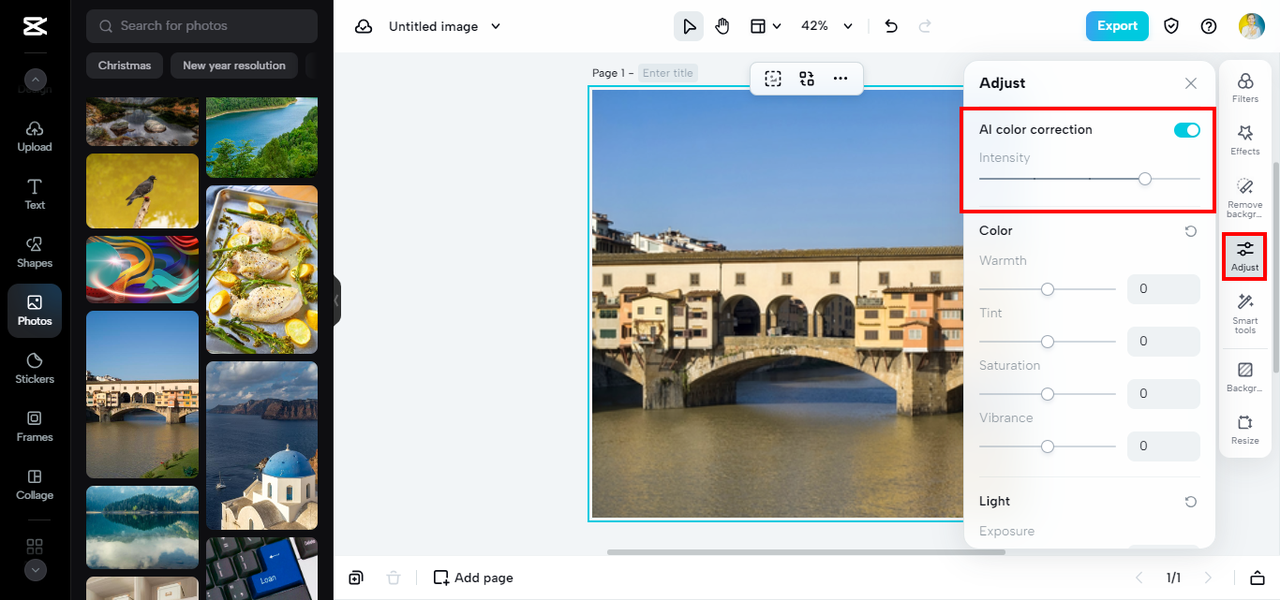The image size is (1280, 600).
Task: Open the Effects tool
Action: click(1245, 140)
